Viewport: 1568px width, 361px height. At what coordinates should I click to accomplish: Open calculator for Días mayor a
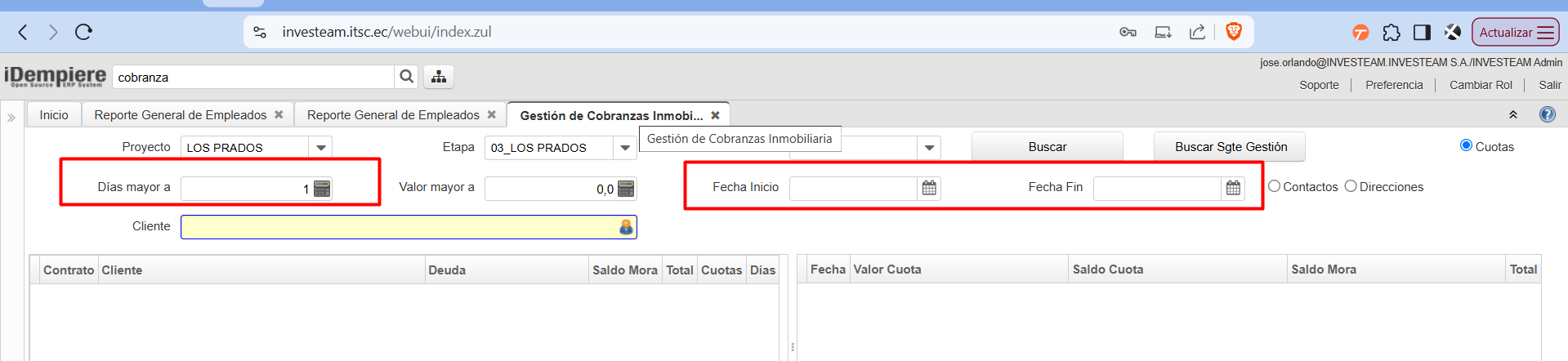tap(323, 189)
